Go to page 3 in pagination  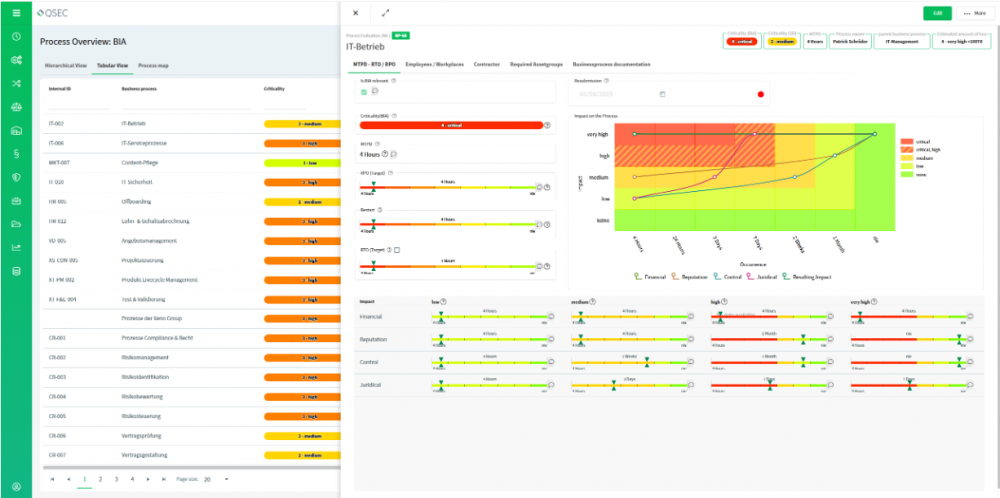pos(116,479)
